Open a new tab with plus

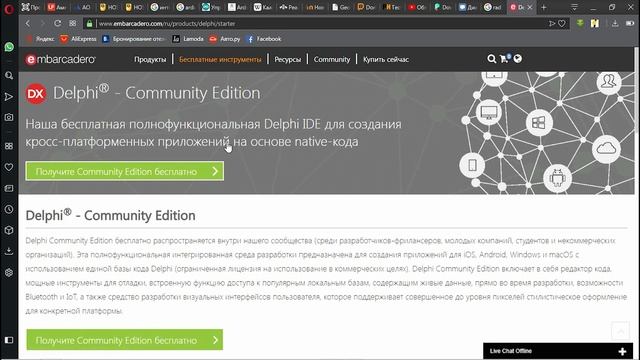[x=544, y=7]
